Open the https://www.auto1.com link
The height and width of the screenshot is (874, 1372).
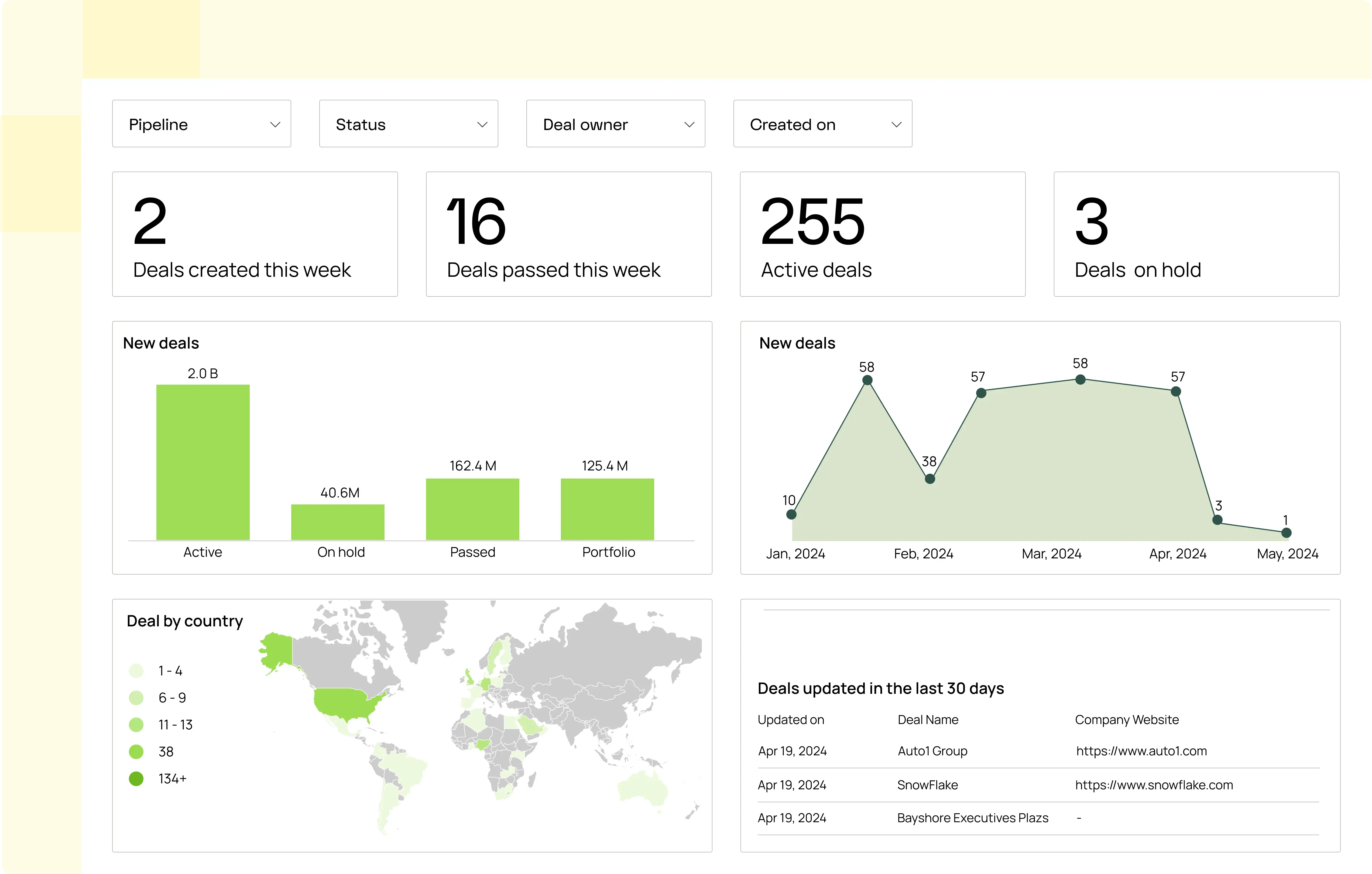pyautogui.click(x=1141, y=751)
